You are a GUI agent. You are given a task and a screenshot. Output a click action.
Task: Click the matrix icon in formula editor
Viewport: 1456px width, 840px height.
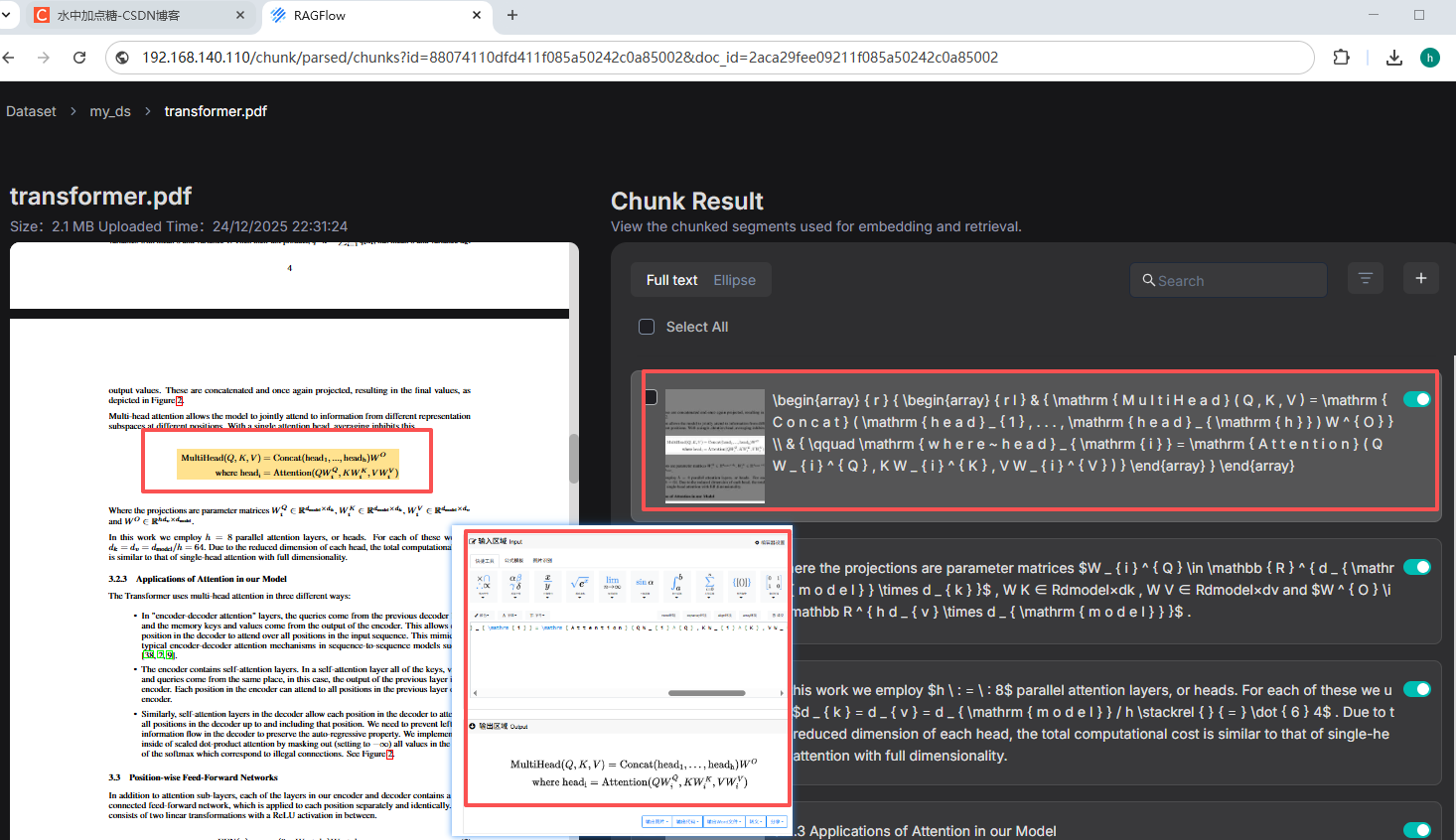coord(774,587)
